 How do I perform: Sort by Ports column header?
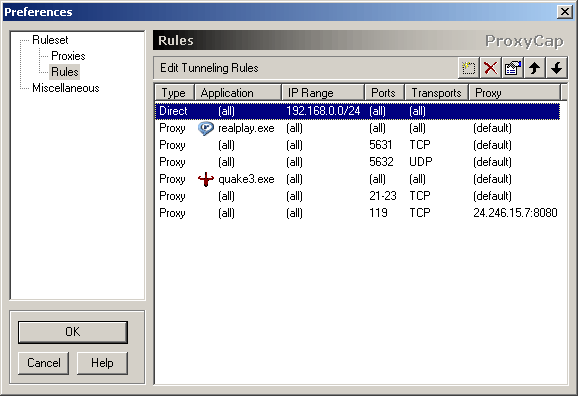click(x=384, y=93)
